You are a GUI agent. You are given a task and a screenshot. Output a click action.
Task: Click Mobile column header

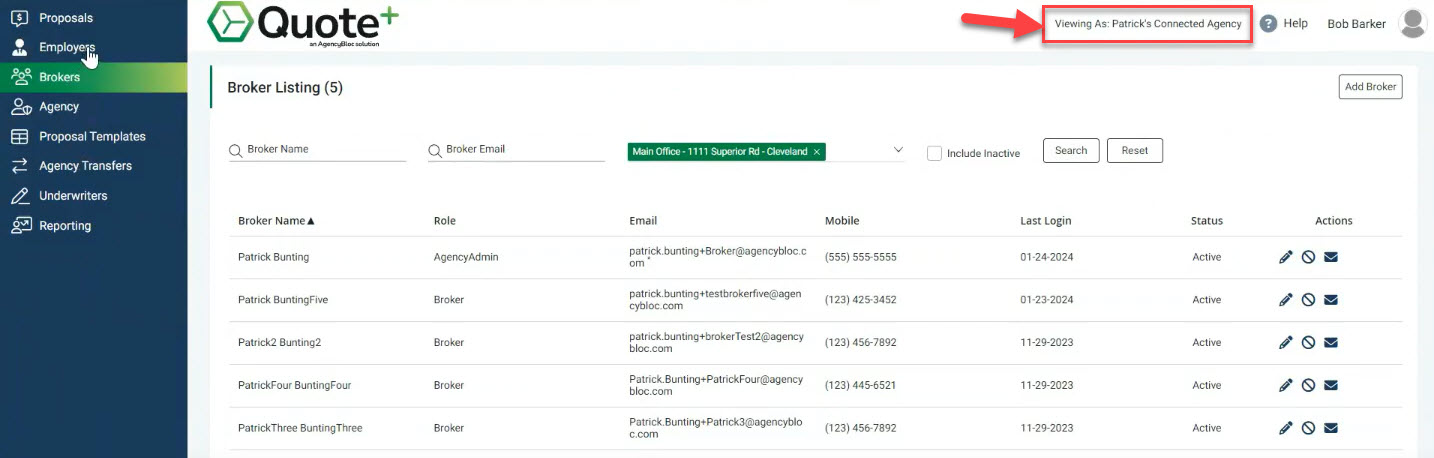(x=842, y=221)
